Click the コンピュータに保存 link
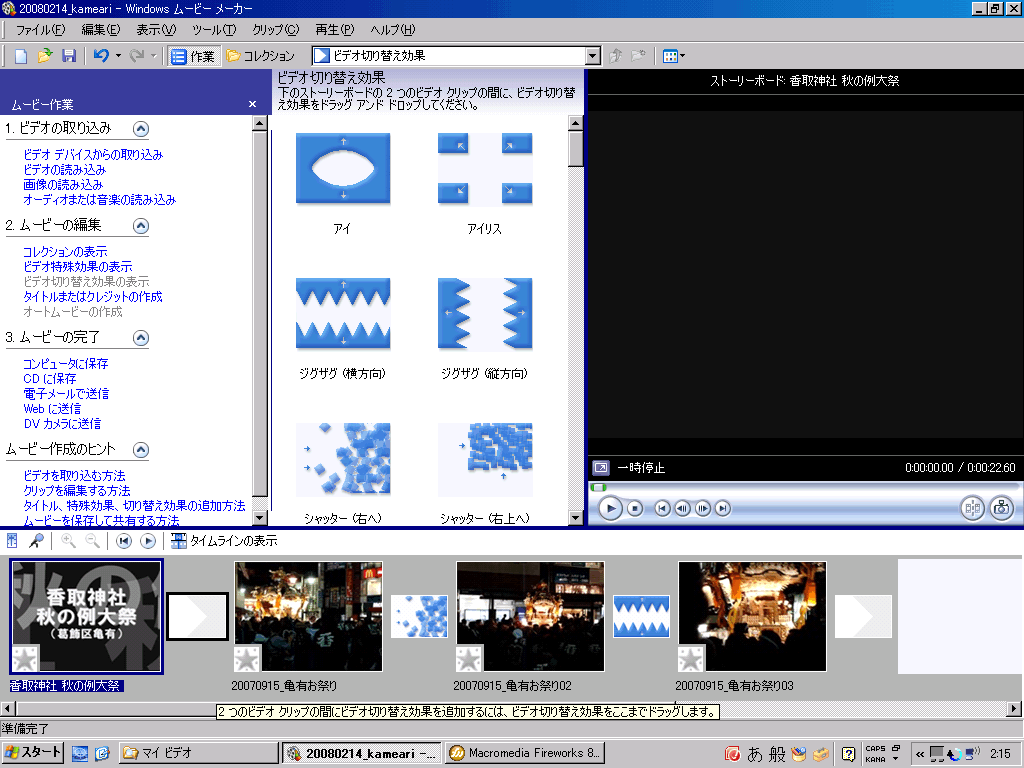The image size is (1024, 768). [x=66, y=364]
